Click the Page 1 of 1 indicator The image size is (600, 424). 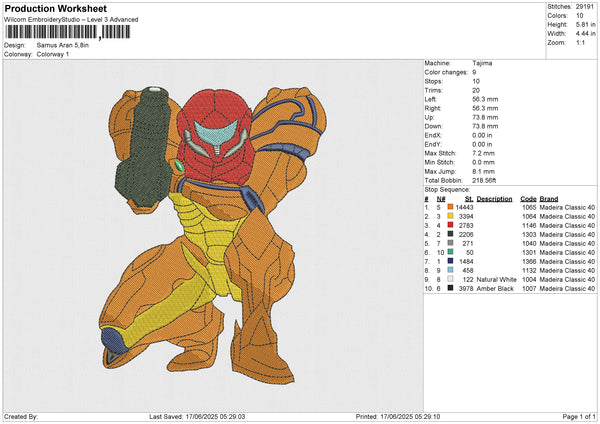coord(573,416)
